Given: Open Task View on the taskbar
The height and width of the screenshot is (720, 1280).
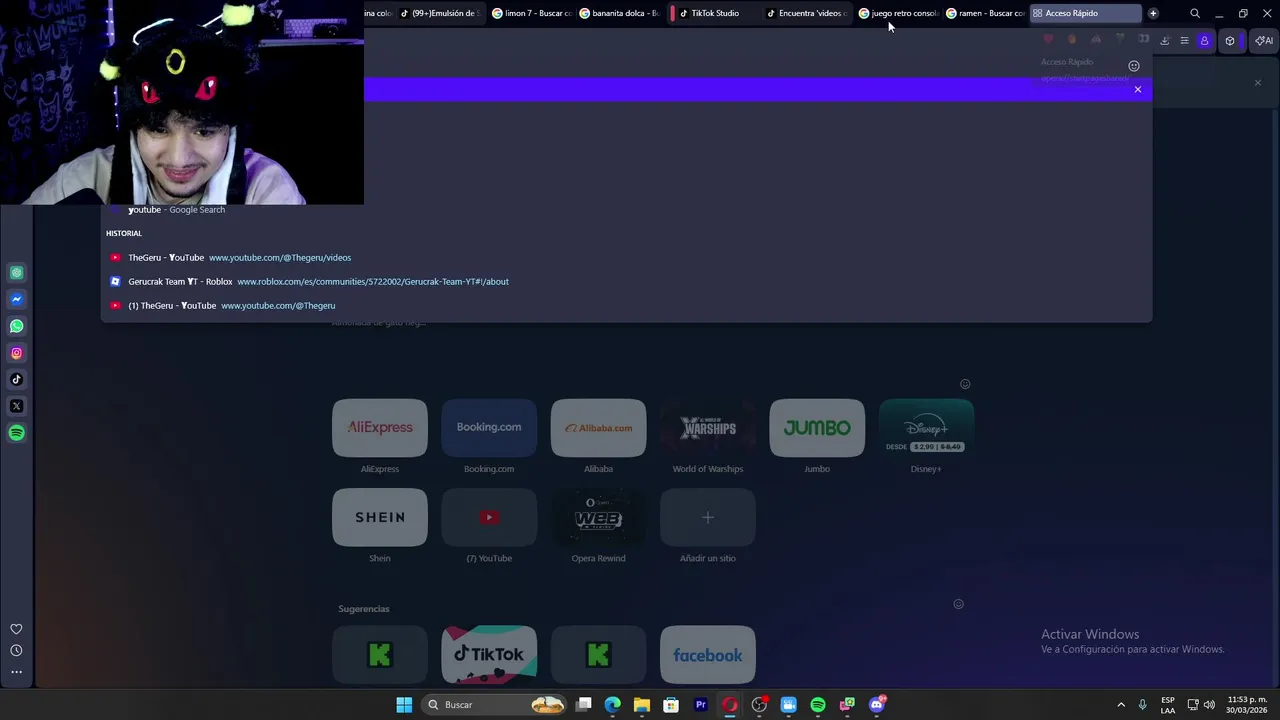Looking at the screenshot, I should pos(584,705).
